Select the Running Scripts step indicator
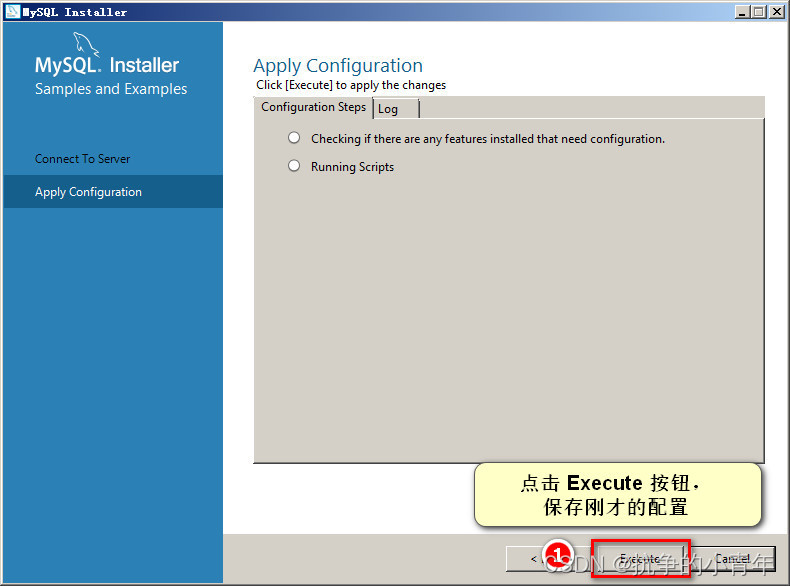 (294, 166)
